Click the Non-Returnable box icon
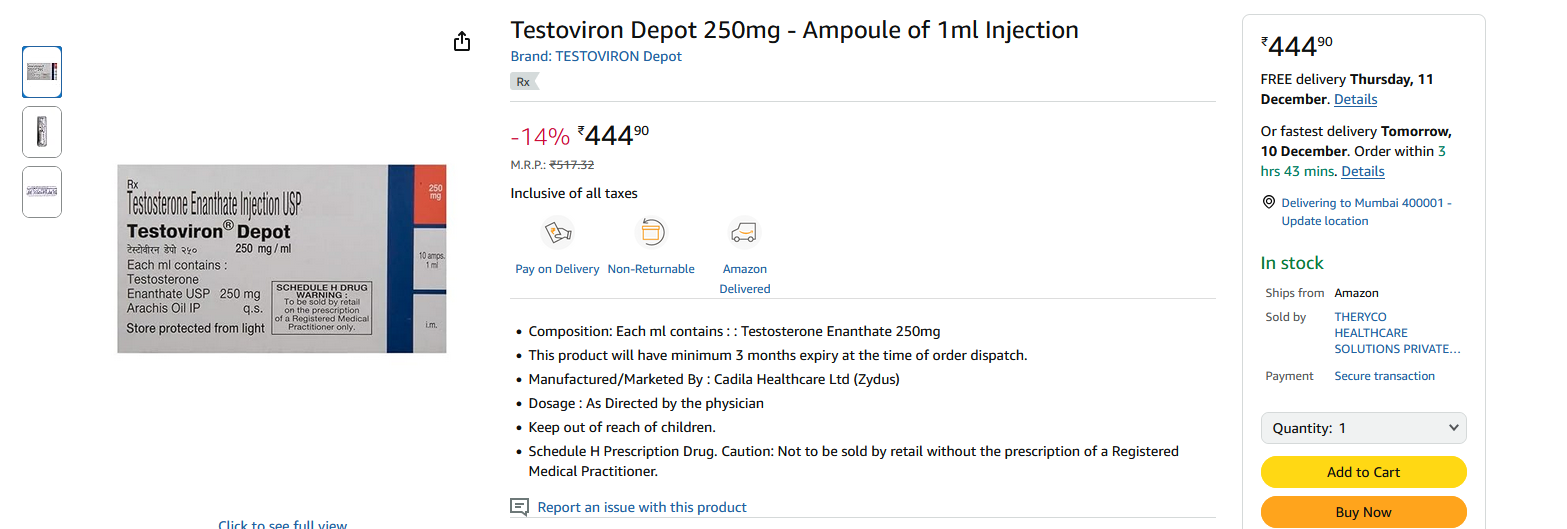This screenshot has width=1567, height=529. click(651, 234)
